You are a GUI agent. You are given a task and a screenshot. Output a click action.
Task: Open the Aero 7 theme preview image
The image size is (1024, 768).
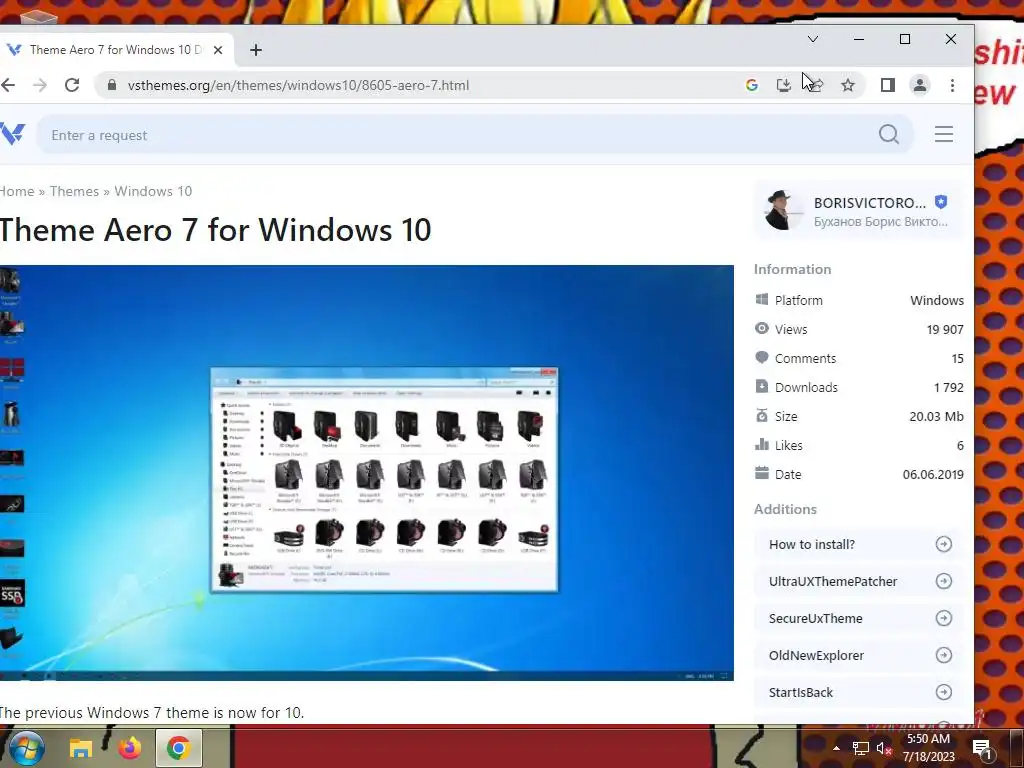(366, 473)
